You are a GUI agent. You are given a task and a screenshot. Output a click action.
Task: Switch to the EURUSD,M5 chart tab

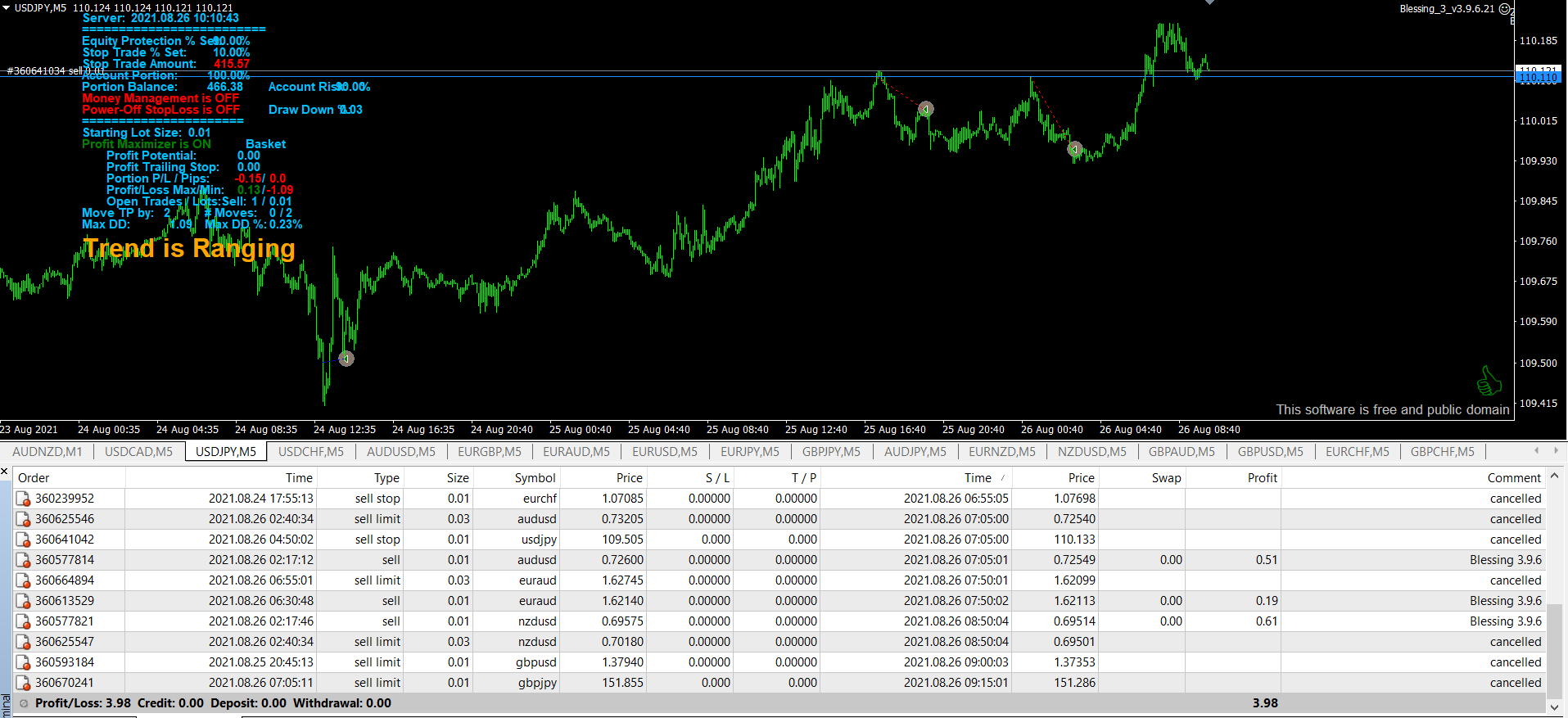(664, 451)
